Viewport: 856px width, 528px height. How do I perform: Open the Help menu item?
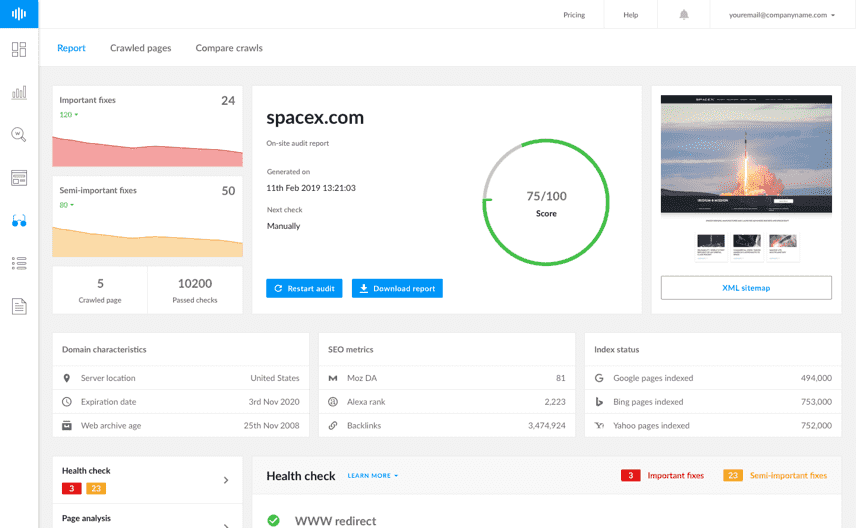pos(631,15)
